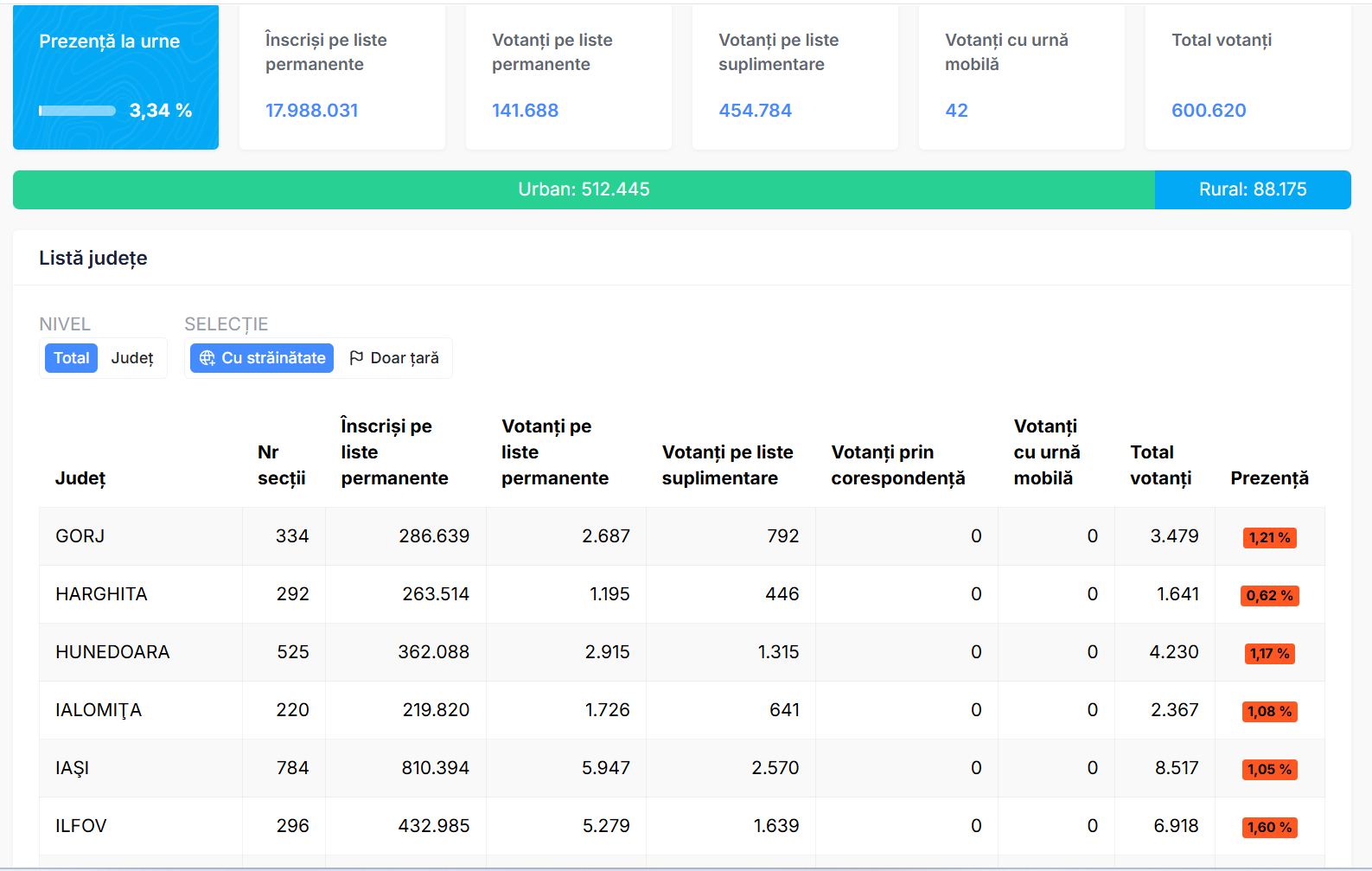Select Doar țară filter
Viewport: 1372px width, 871px height.
click(x=394, y=358)
